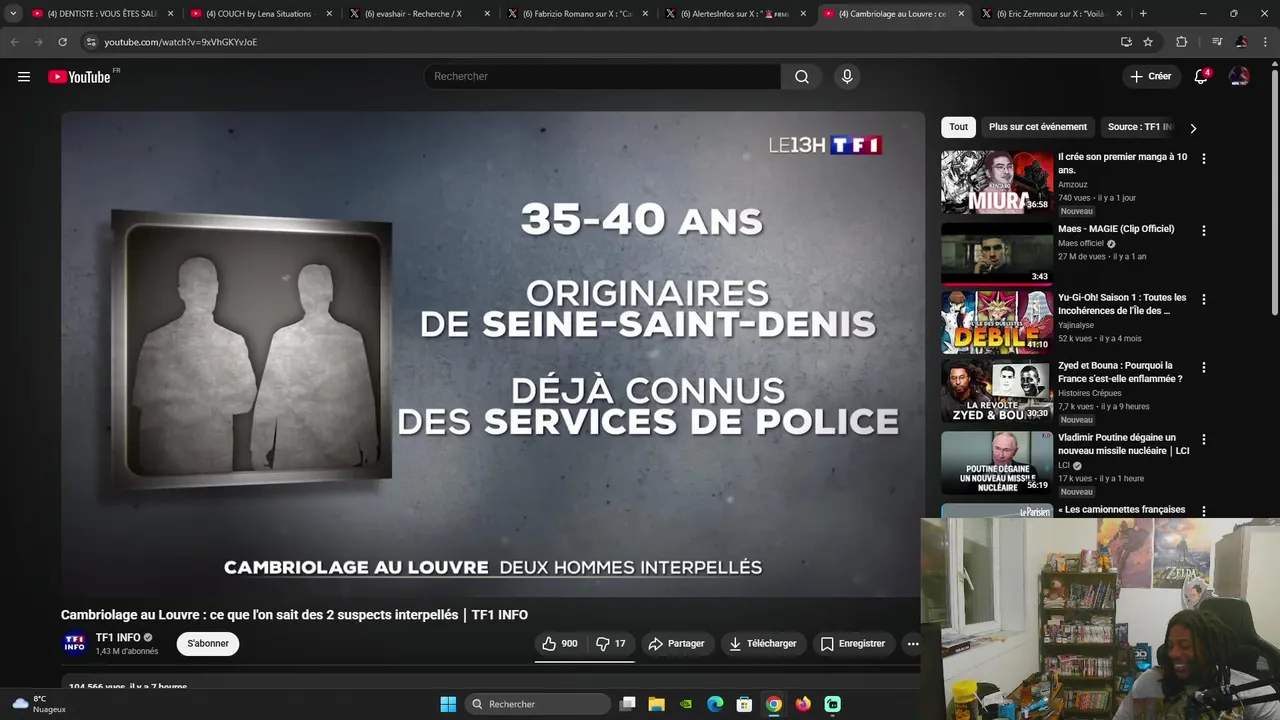Bookmark this page with star icon

1148,42
